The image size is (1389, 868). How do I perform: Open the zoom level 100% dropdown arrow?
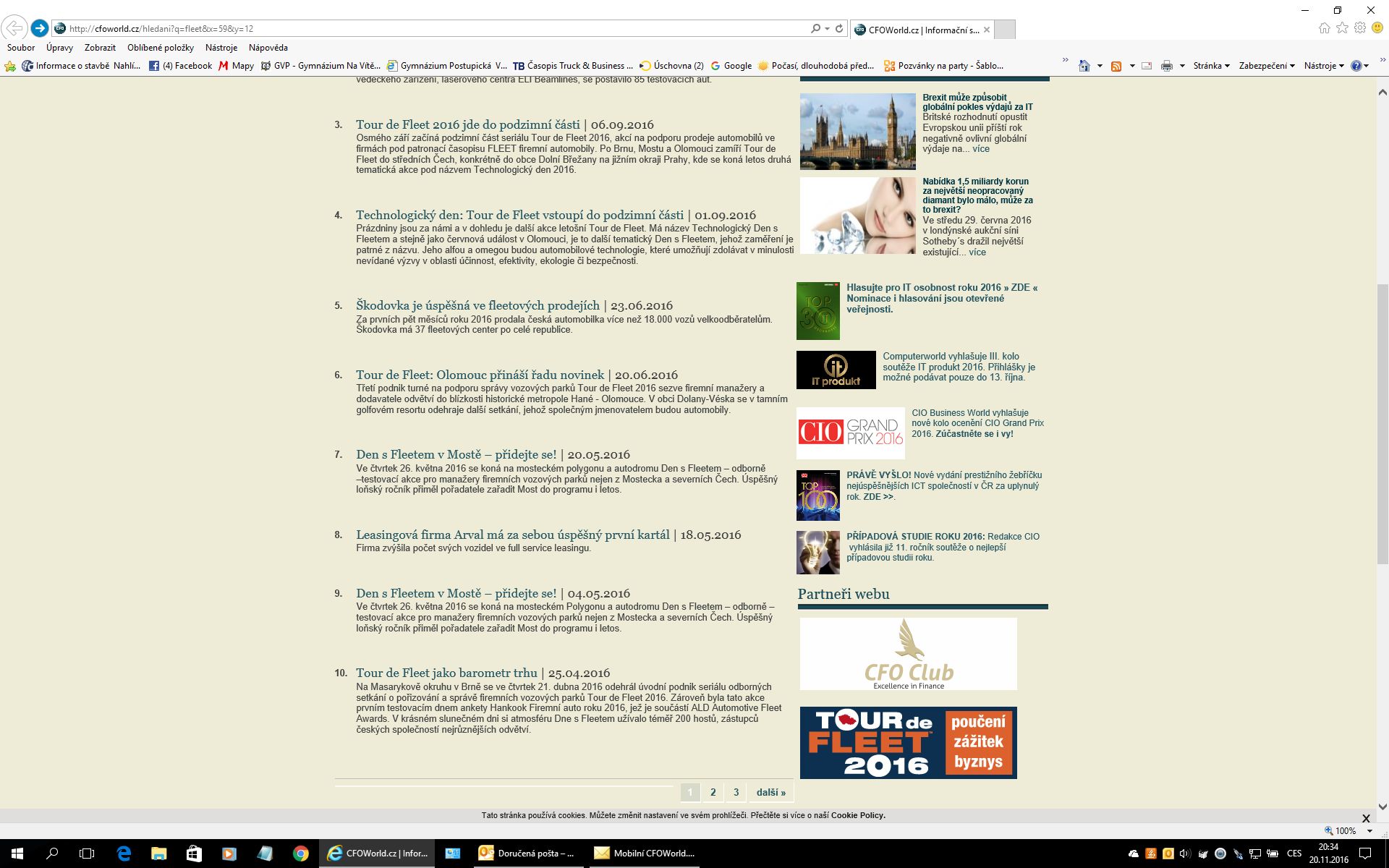pos(1370,831)
